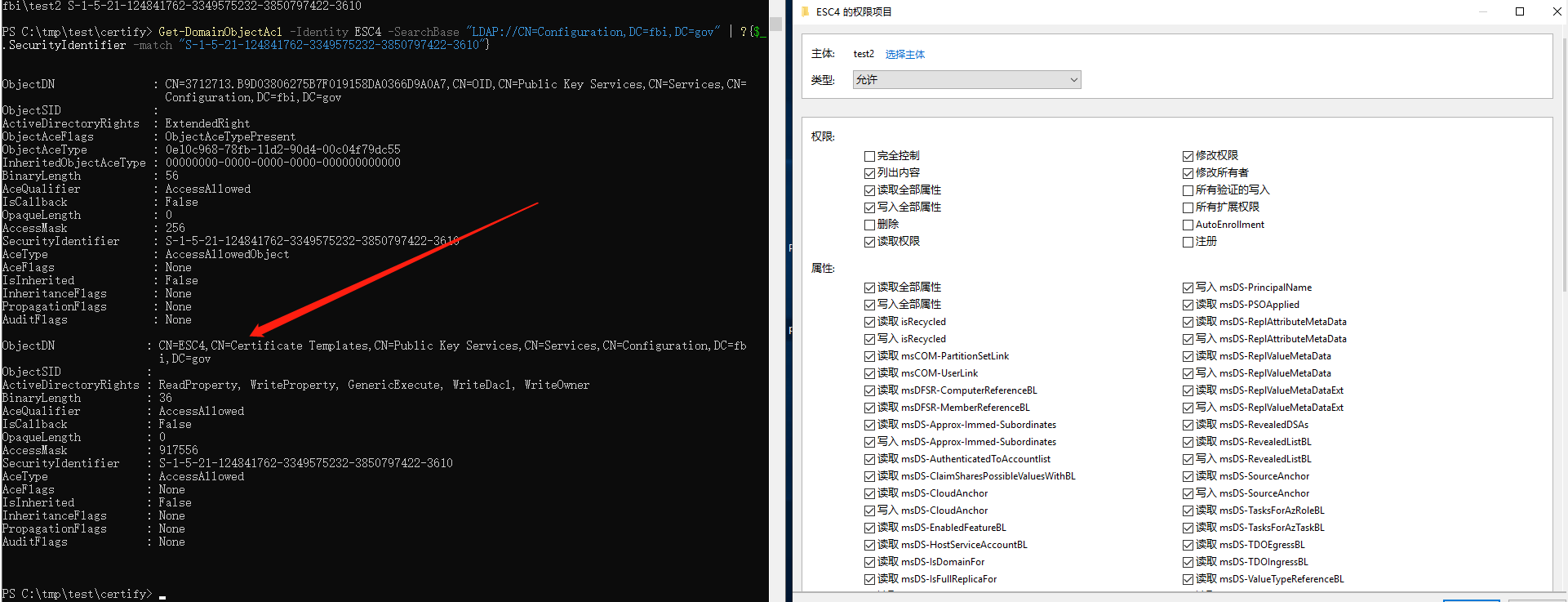Viewport: 1568px width, 602px height.
Task: Enable the 完全控制 checkbox
Action: coord(869,156)
